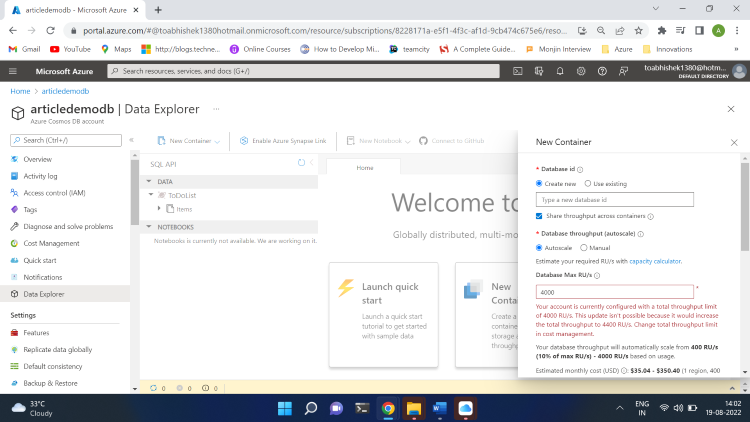Open Azure Cloud Shell icon

pyautogui.click(x=518, y=71)
